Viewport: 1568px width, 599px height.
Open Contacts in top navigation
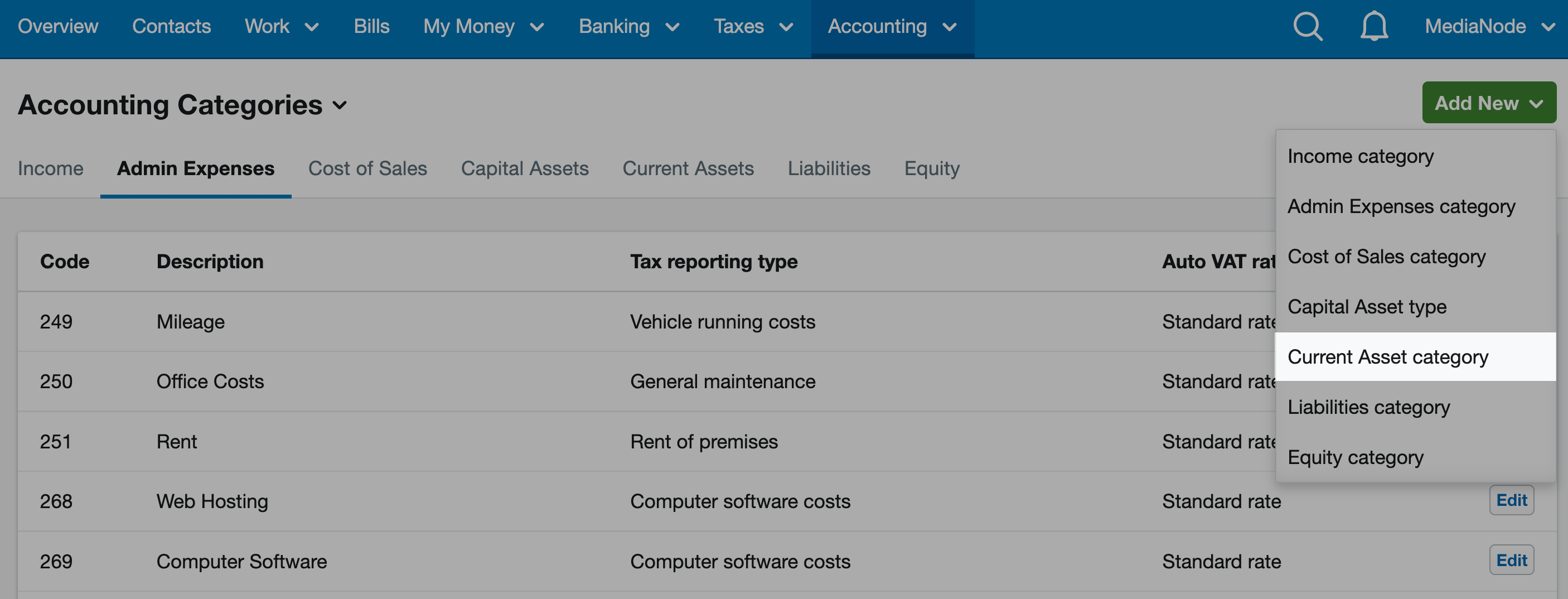coord(172,26)
